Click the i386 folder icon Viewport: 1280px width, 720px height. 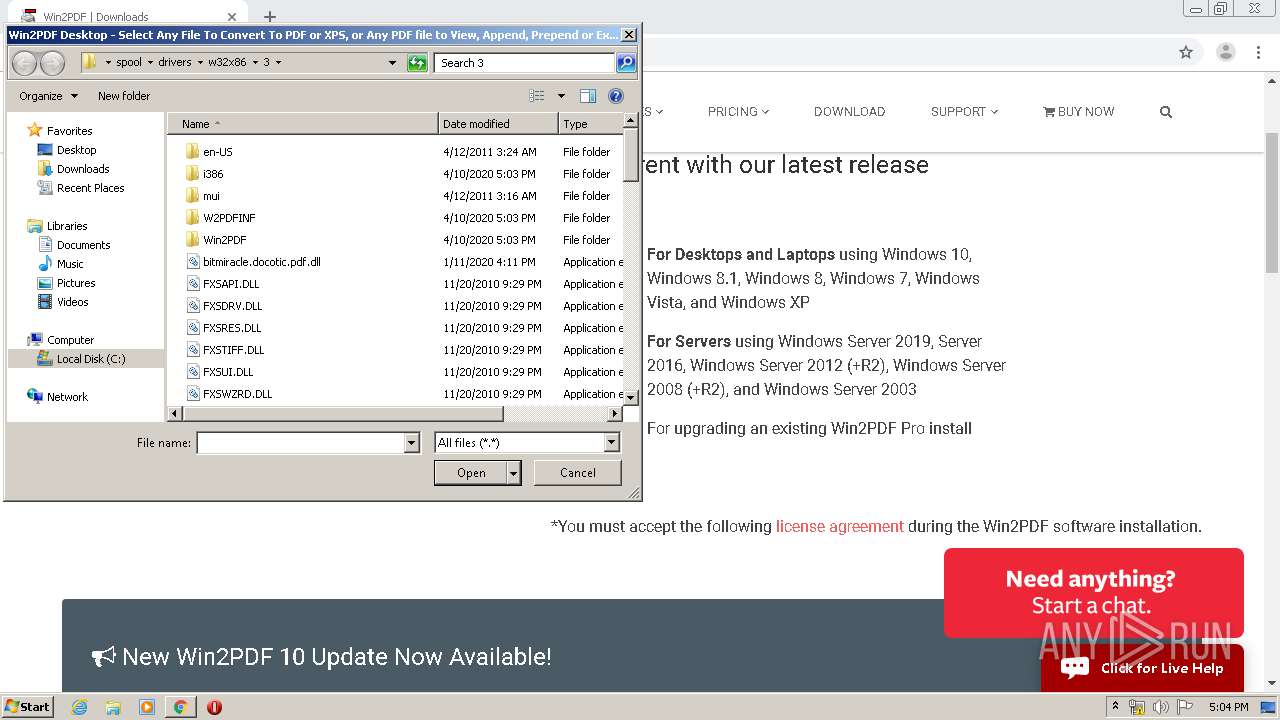click(x=194, y=174)
